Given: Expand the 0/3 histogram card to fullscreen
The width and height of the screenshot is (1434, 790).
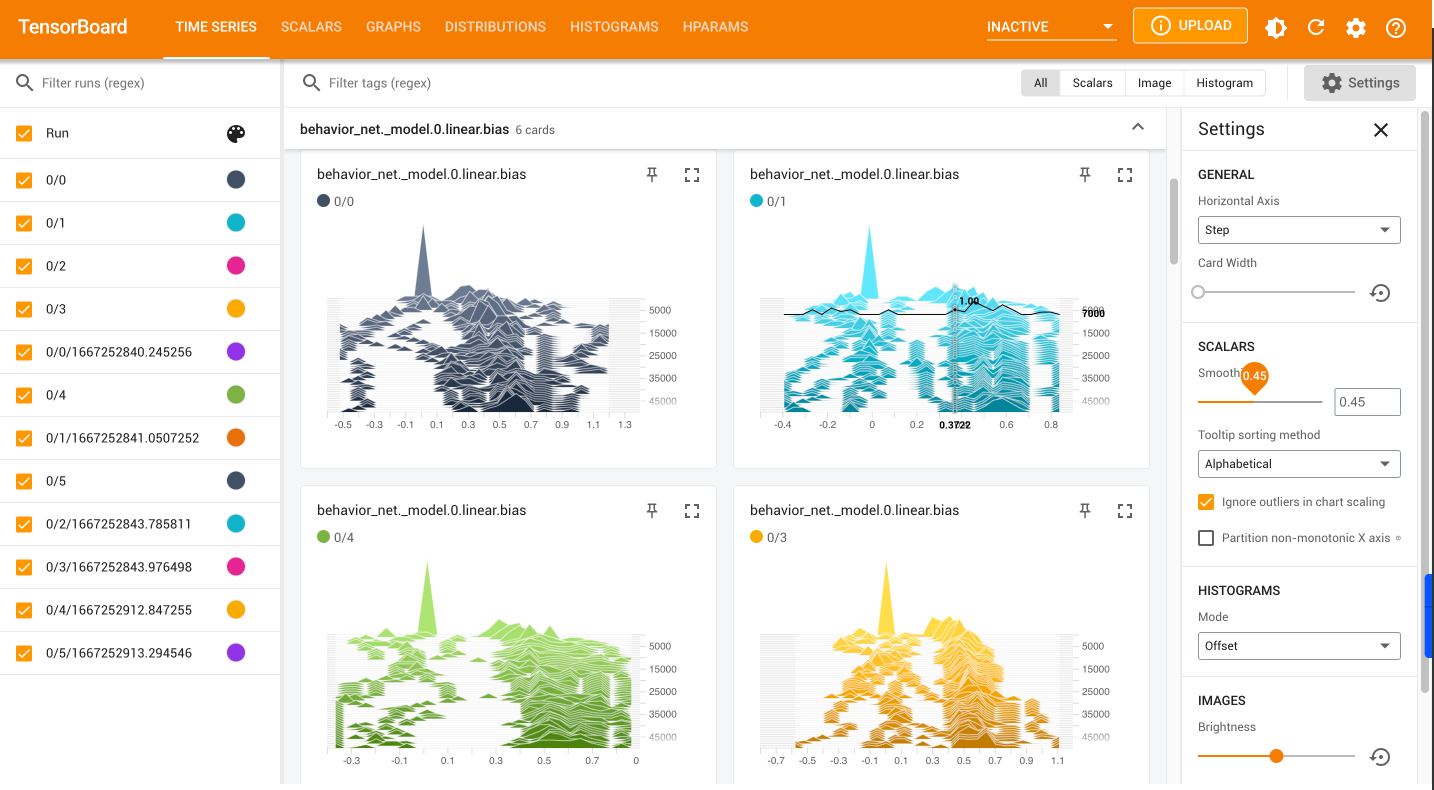Looking at the screenshot, I should pos(1125,511).
